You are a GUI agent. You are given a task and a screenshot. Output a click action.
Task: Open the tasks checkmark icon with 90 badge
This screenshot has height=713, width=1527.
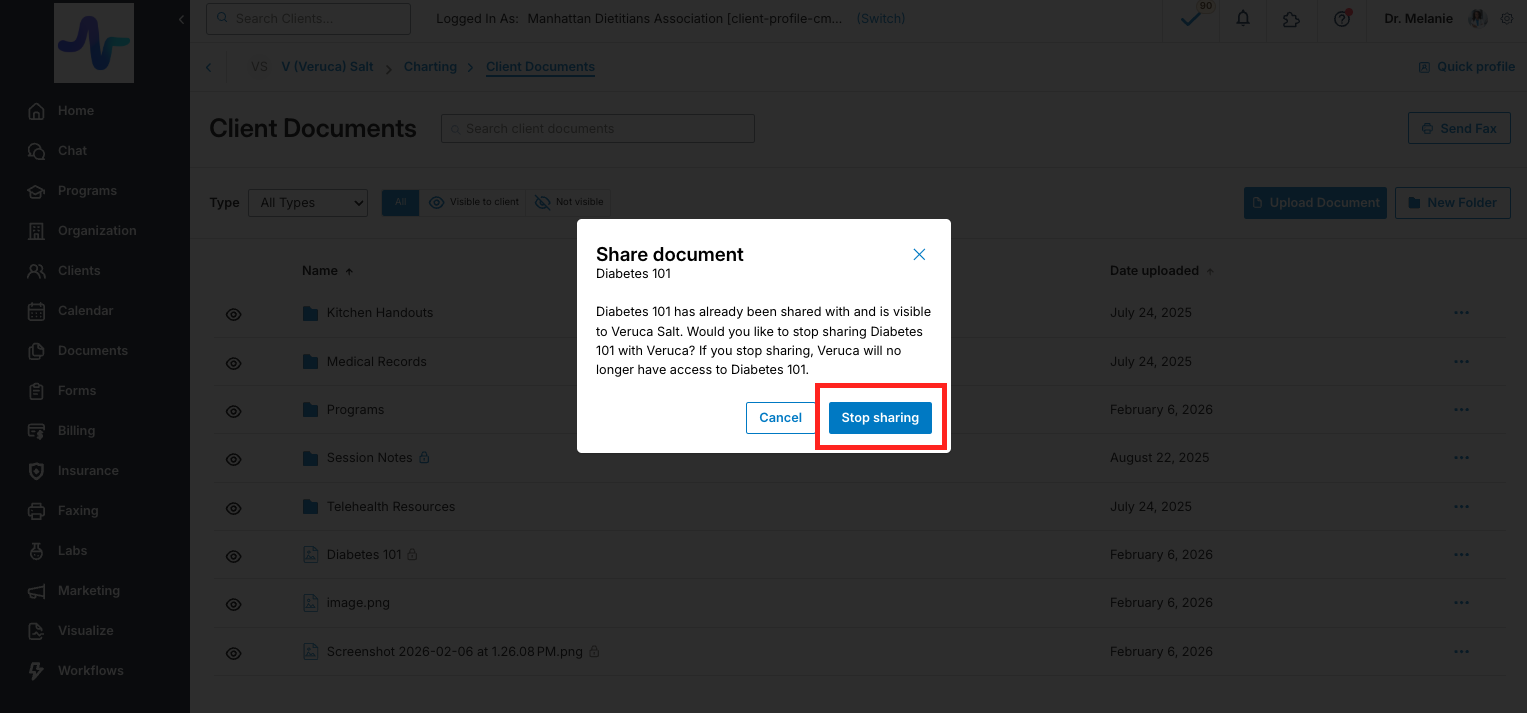click(x=1191, y=19)
